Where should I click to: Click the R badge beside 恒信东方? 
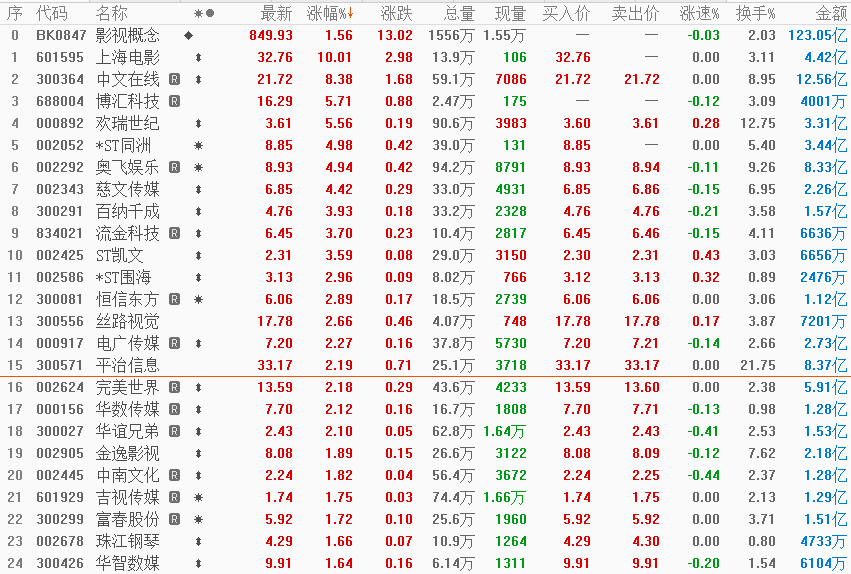[x=174, y=299]
